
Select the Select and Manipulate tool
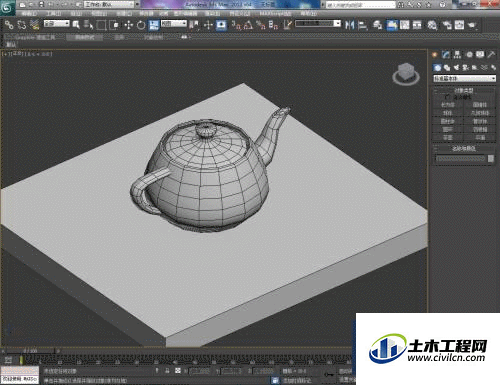(x=208, y=25)
